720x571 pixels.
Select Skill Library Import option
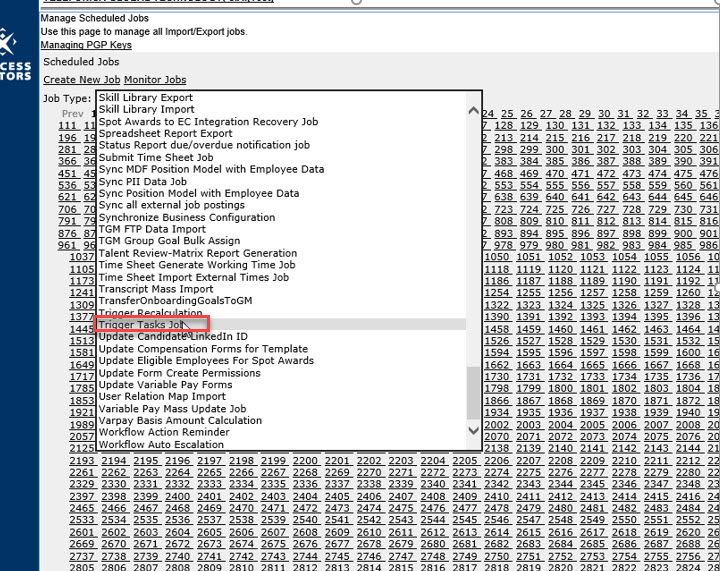[x=146, y=109]
